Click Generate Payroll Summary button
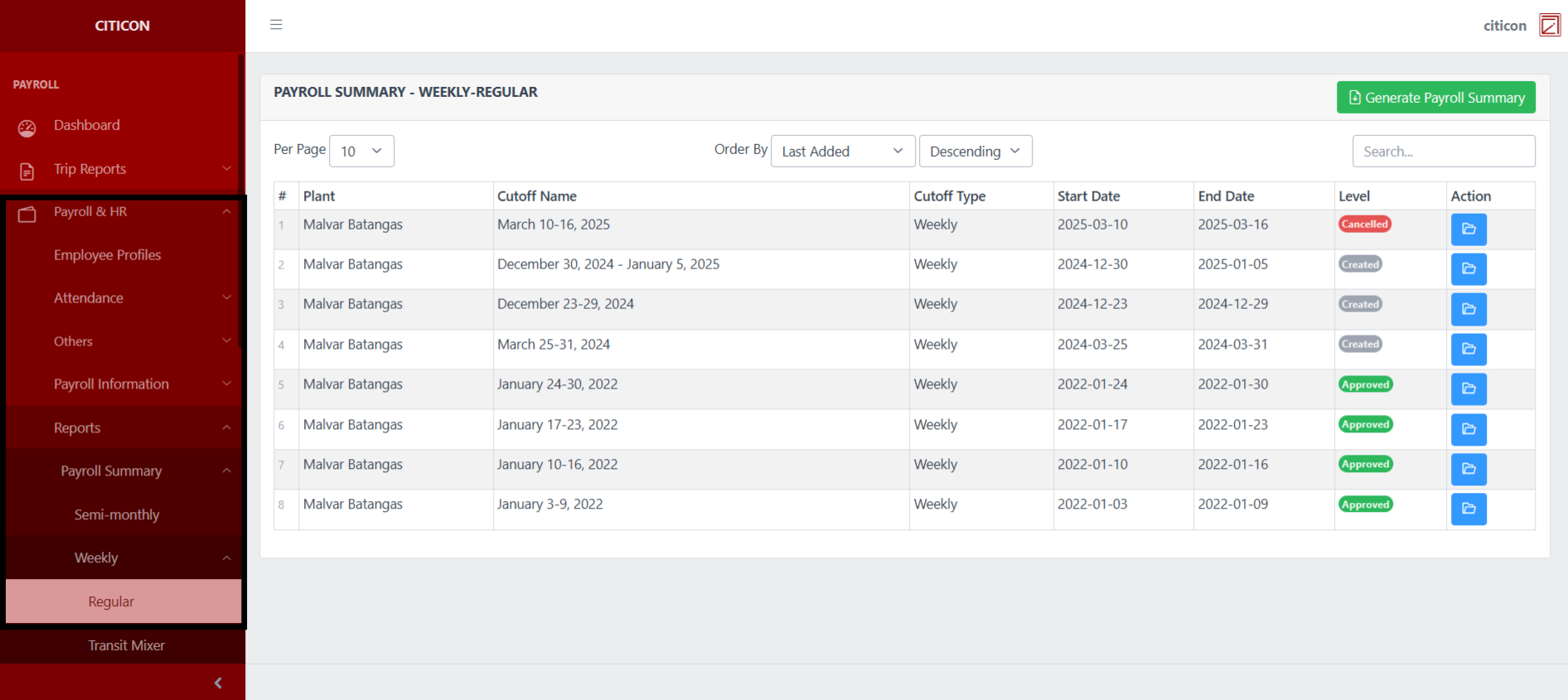The width and height of the screenshot is (1568, 700). tap(1435, 98)
